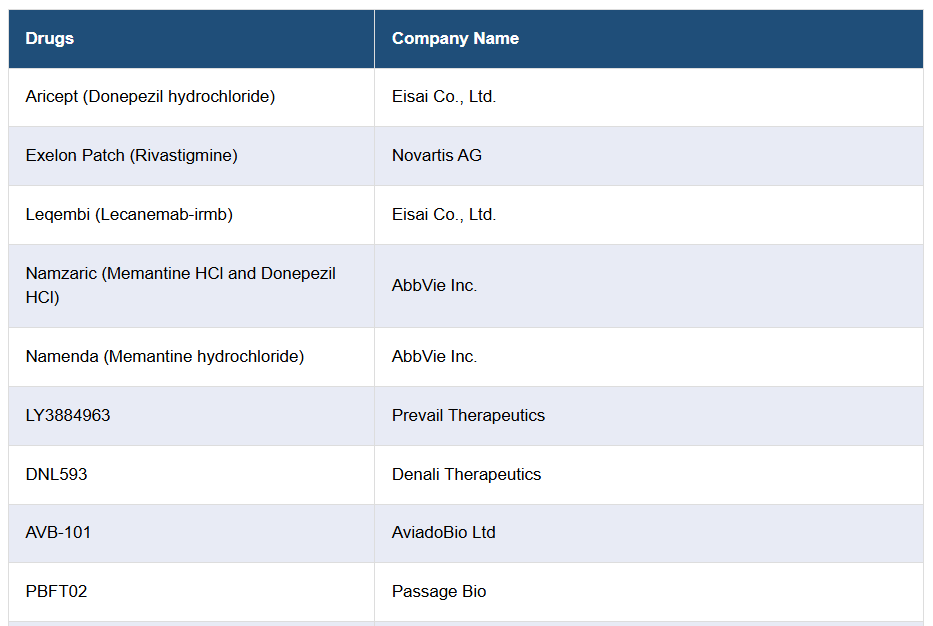
Task: Select the Exelon Patch (Rivastigmine) cell
Action: (x=131, y=156)
